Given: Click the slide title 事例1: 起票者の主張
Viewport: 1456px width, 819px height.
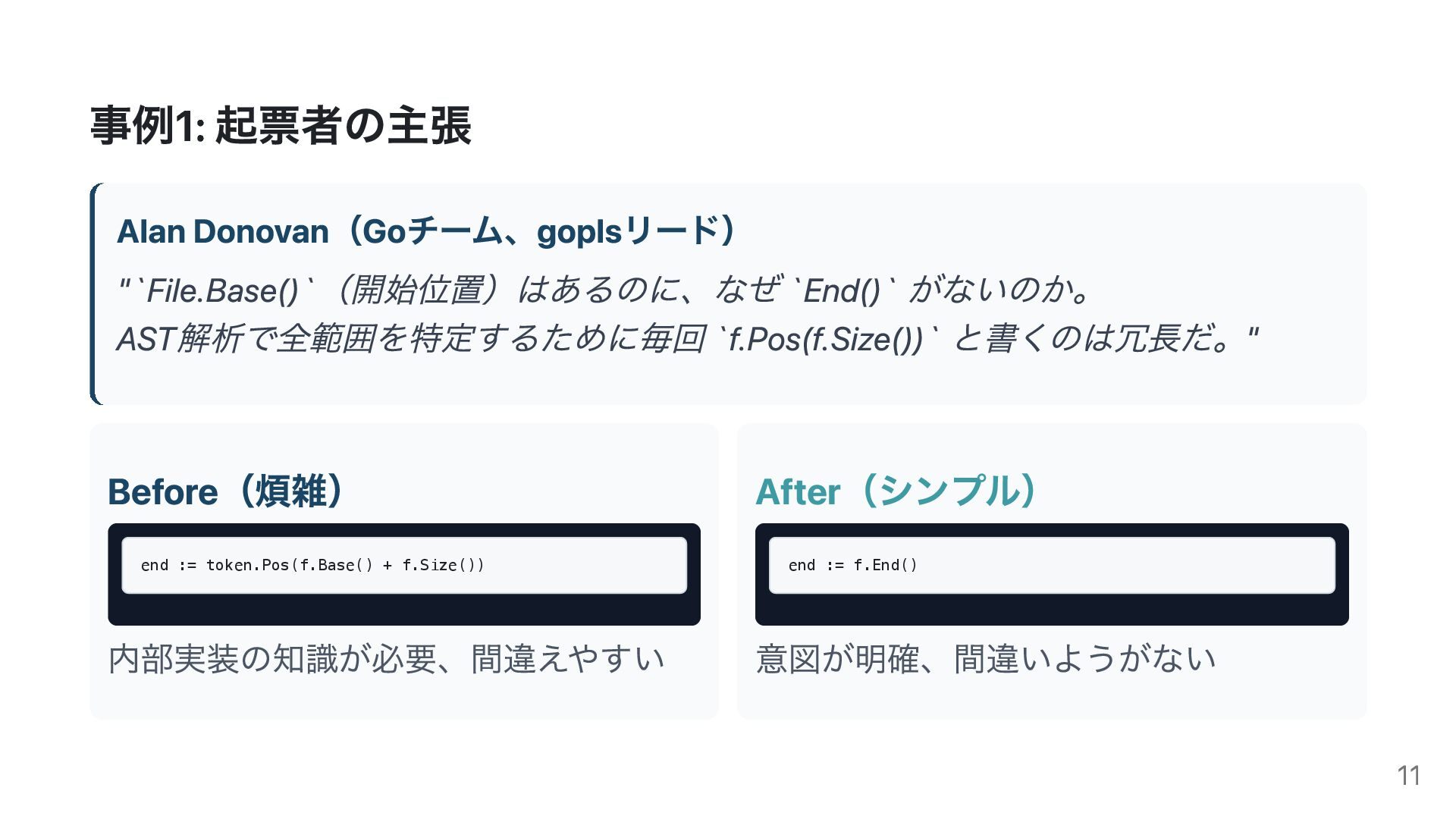Looking at the screenshot, I should [281, 126].
